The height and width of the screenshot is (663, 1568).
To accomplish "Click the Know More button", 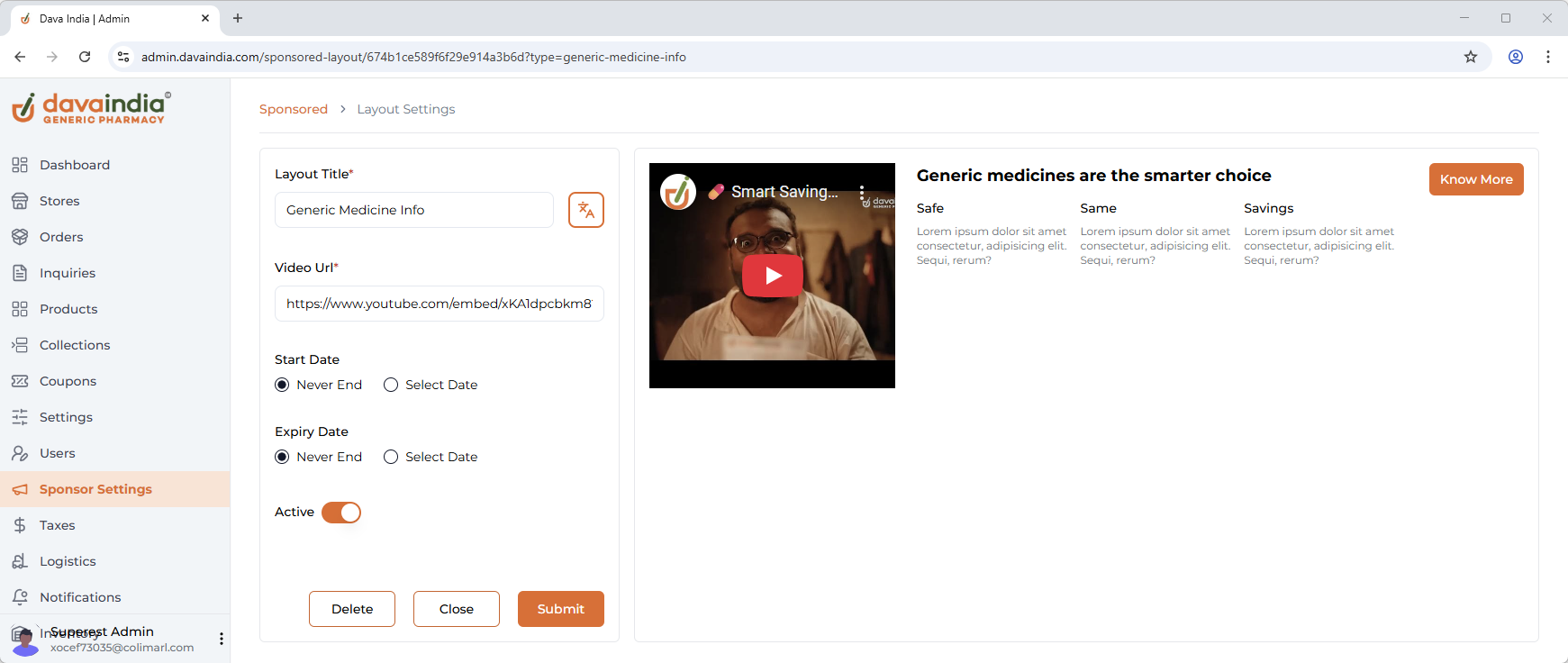I will pos(1475,179).
